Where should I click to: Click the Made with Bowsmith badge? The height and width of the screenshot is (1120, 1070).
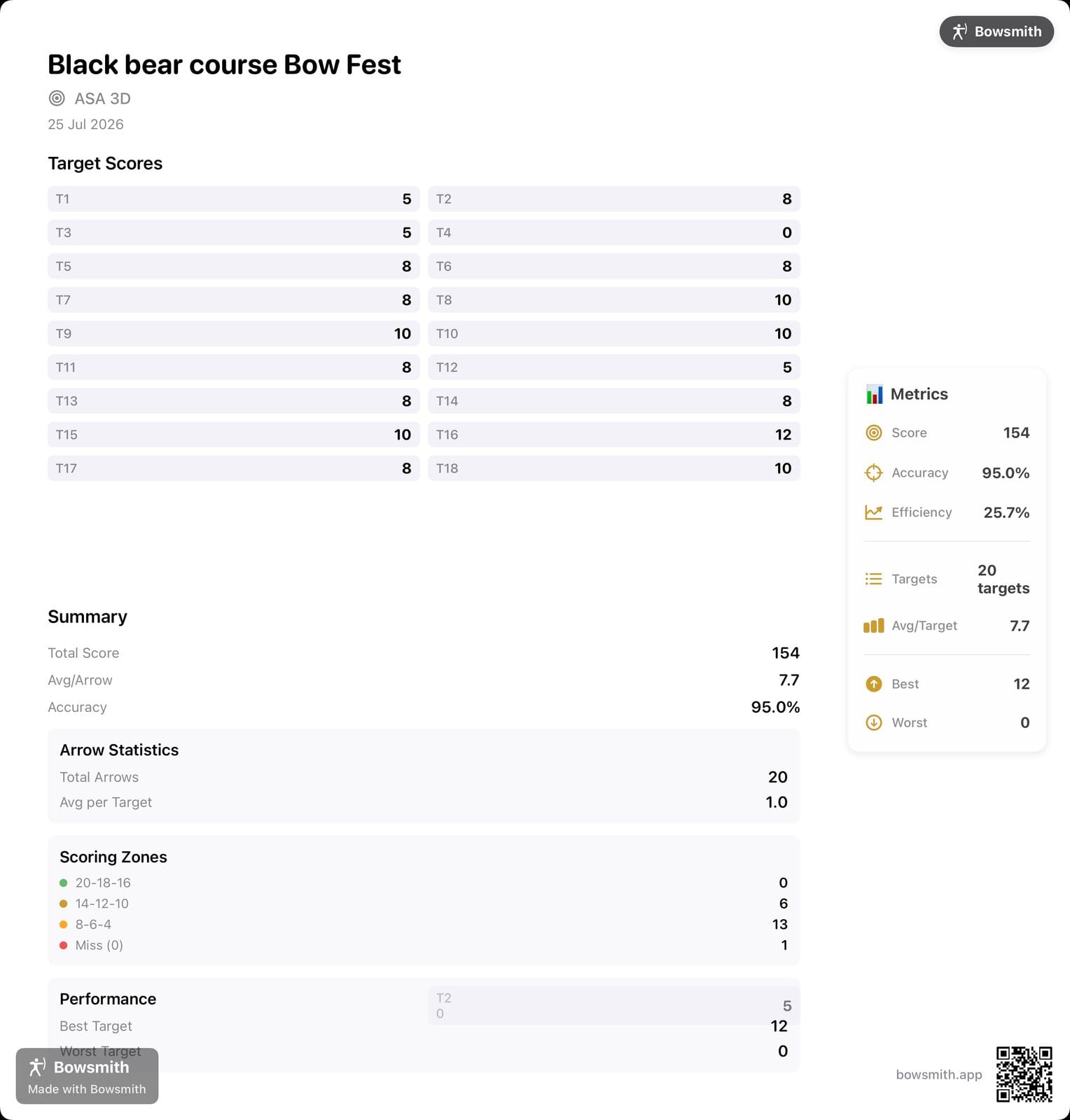click(87, 1076)
